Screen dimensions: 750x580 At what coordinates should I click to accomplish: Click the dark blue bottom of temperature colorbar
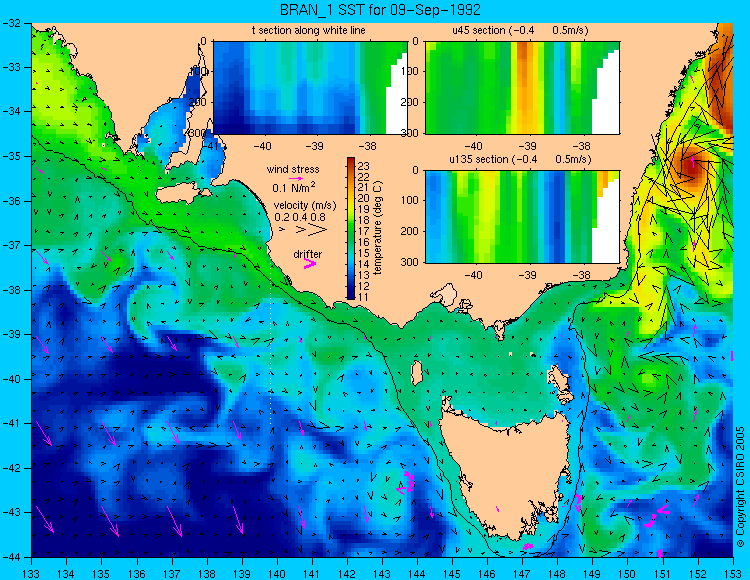tap(351, 295)
